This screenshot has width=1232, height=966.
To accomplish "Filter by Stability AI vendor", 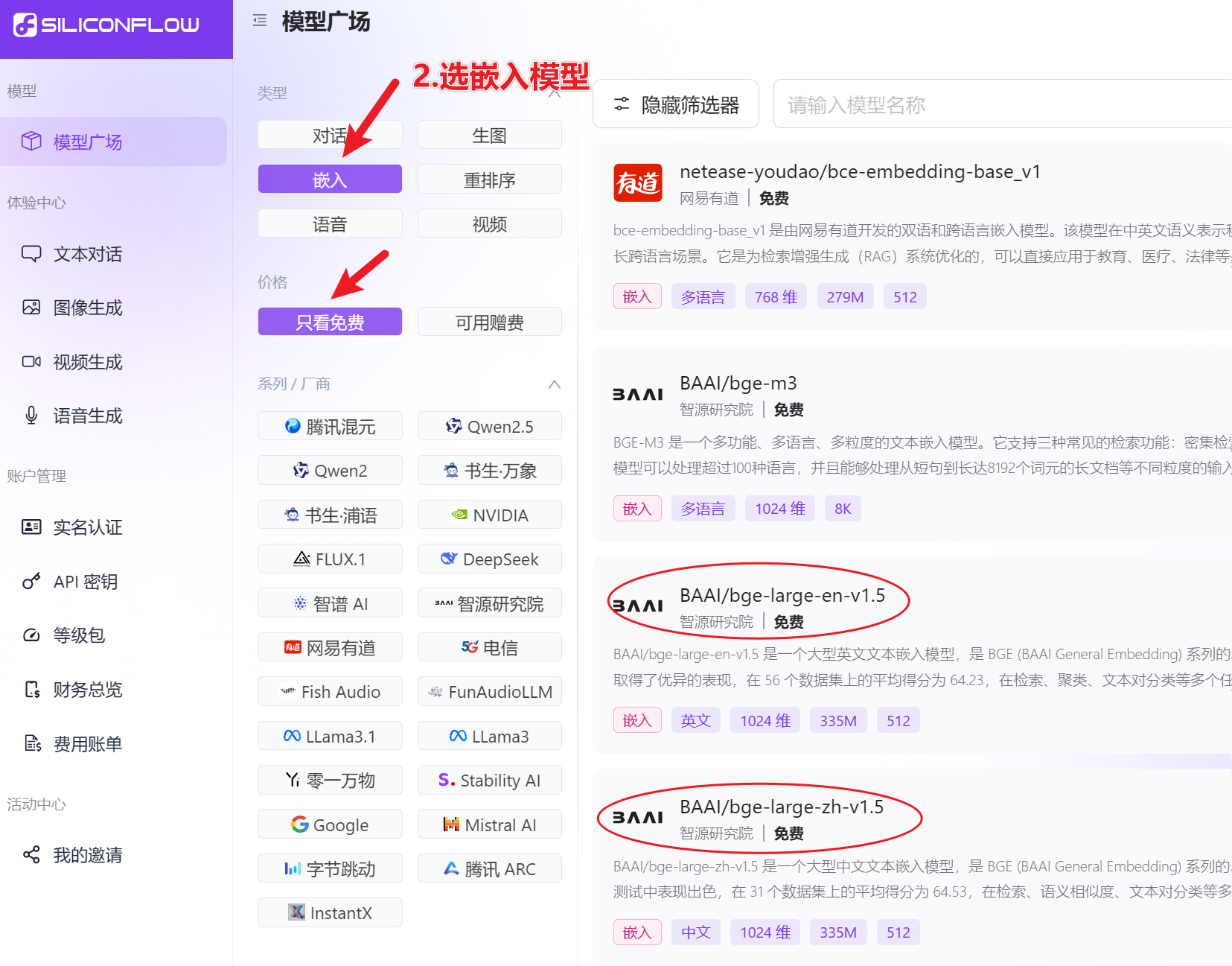I will tap(489, 780).
